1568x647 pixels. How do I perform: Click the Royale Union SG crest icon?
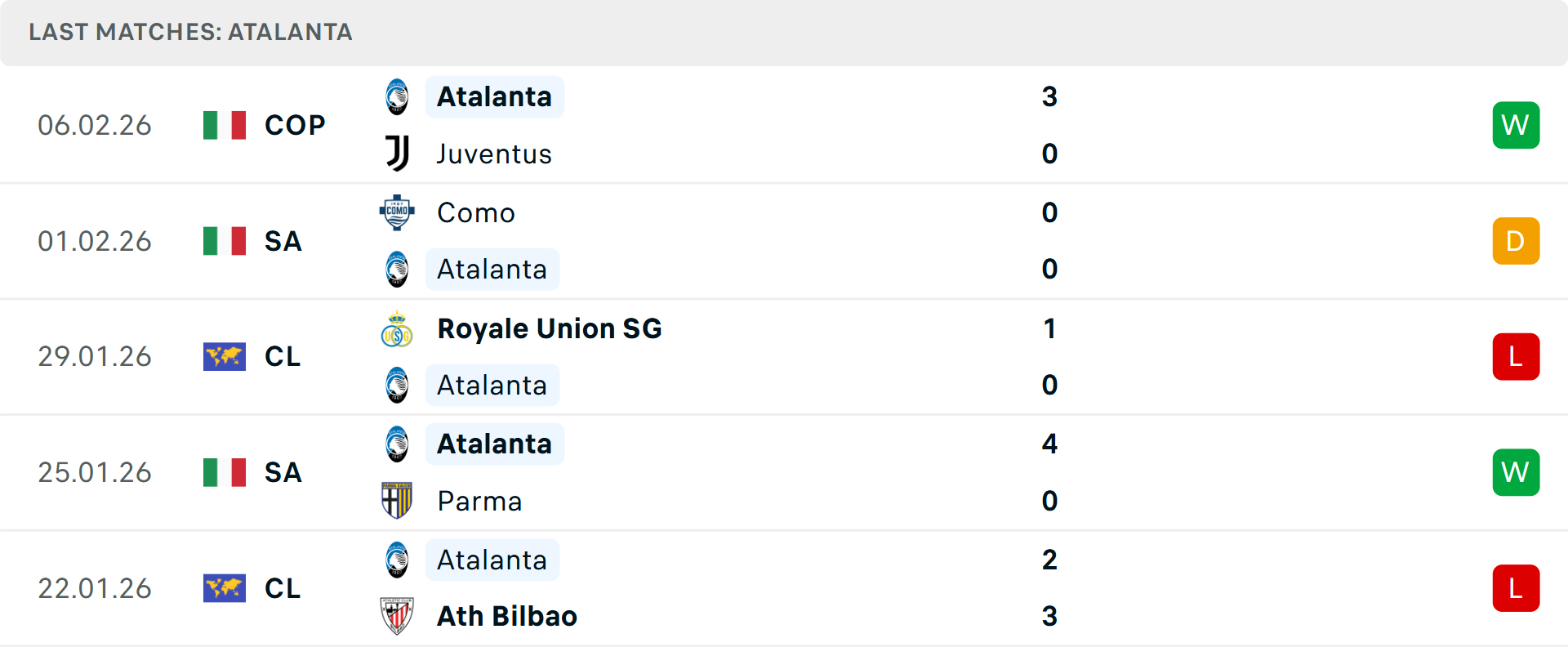click(397, 329)
